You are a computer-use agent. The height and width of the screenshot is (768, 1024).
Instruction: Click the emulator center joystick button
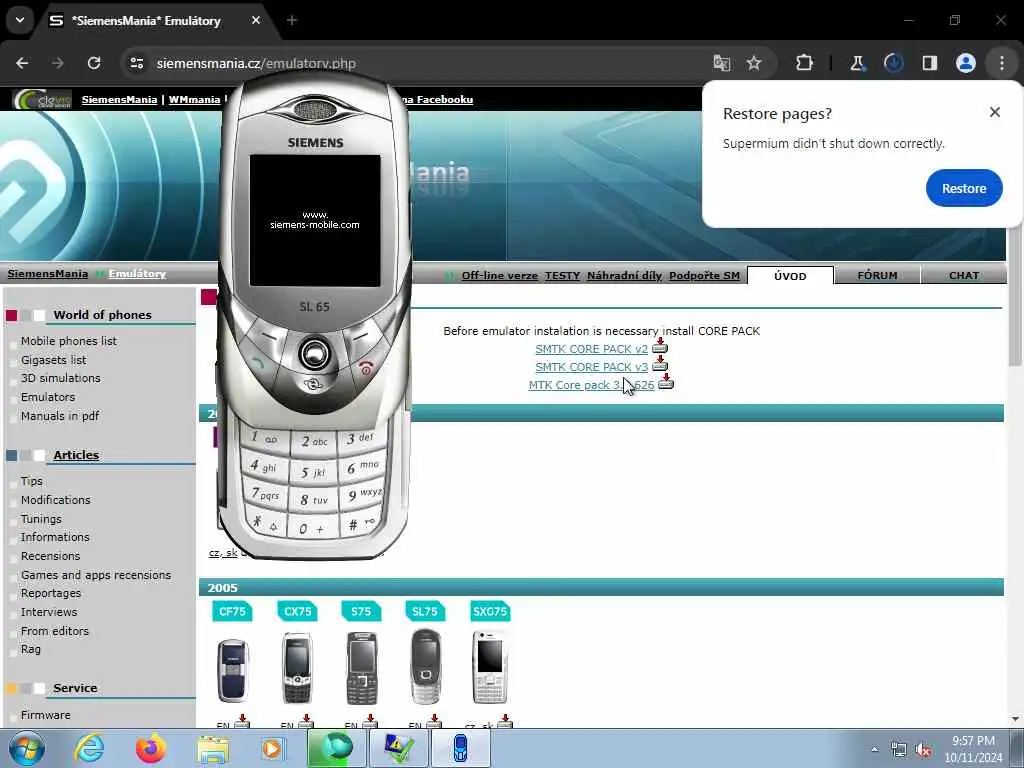(x=315, y=353)
